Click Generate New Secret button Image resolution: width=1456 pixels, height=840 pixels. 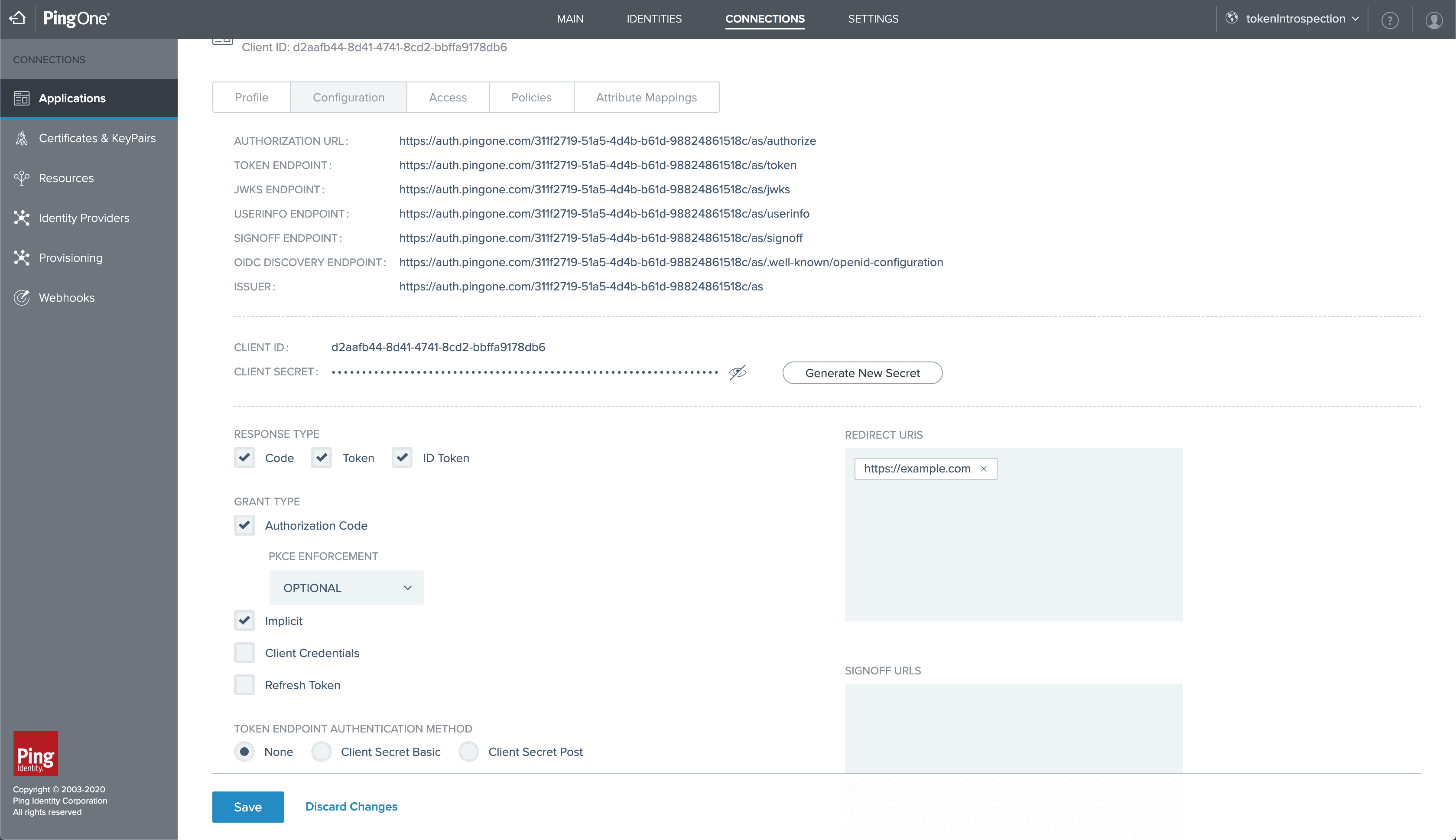[x=862, y=373]
